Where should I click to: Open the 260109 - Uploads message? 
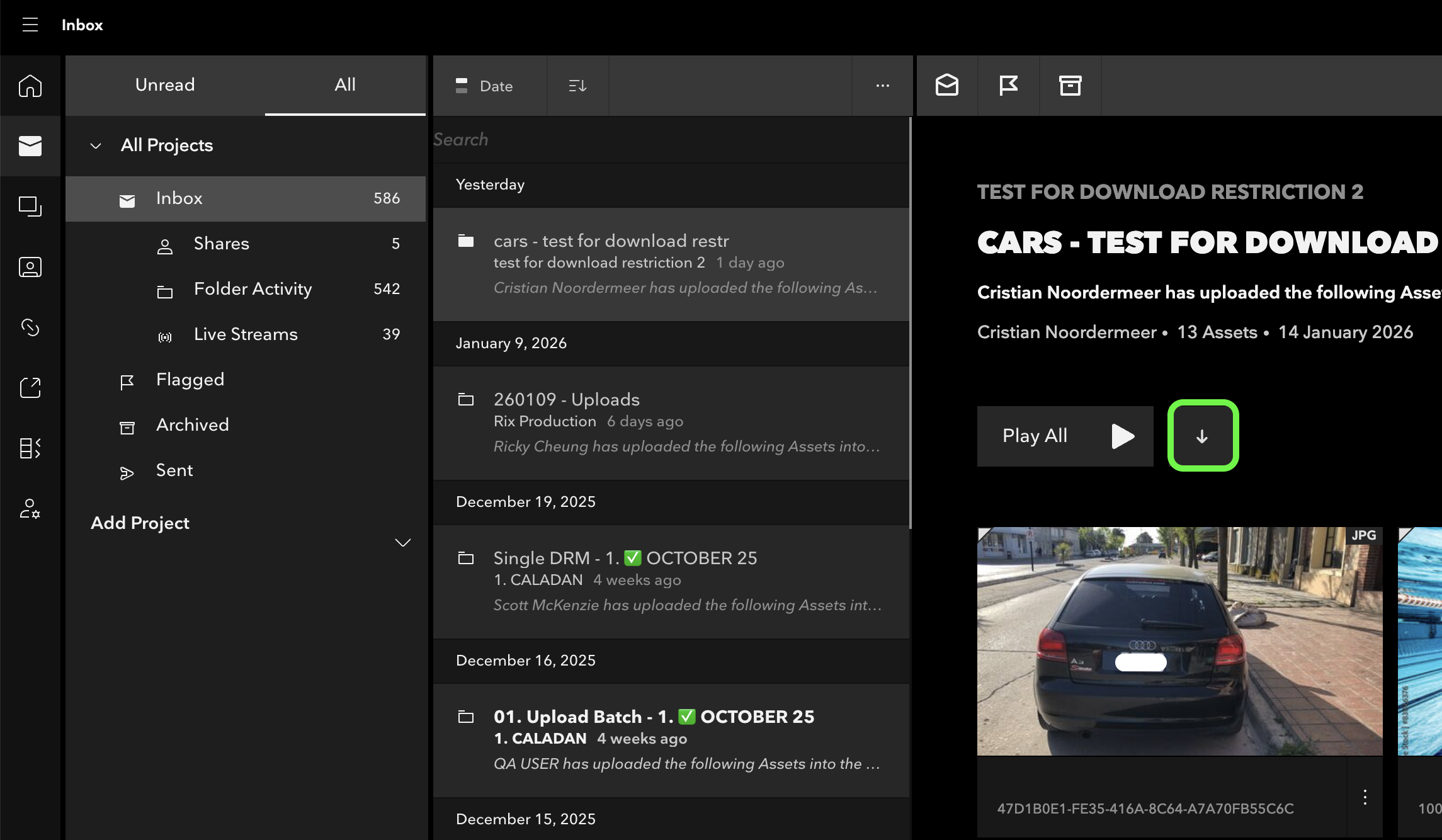(671, 423)
